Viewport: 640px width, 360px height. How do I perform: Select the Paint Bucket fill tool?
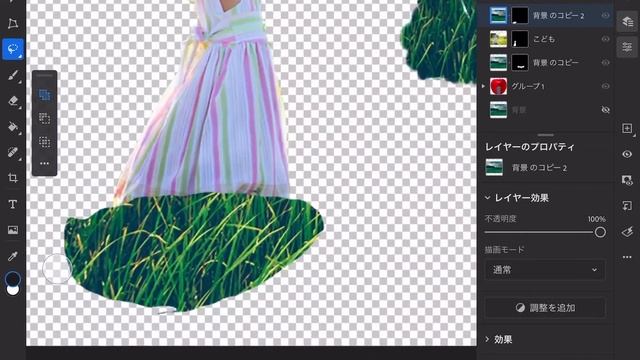pyautogui.click(x=13, y=127)
